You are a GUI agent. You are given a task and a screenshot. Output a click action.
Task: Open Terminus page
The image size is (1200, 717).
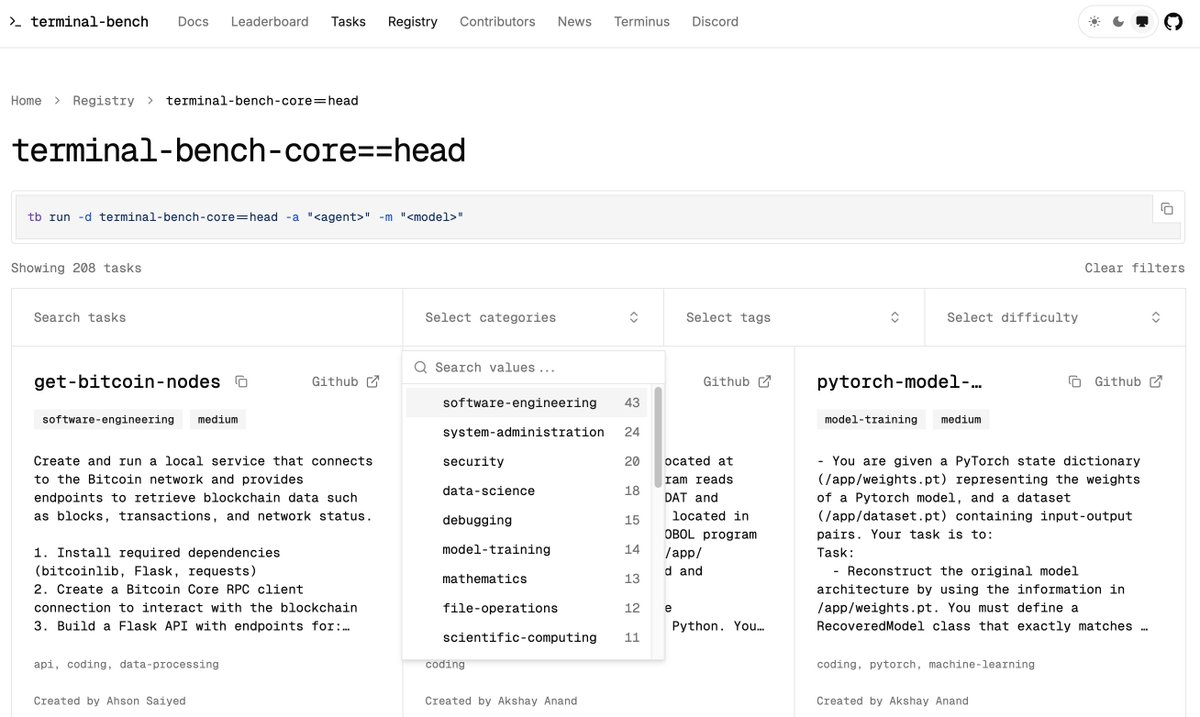pos(642,21)
